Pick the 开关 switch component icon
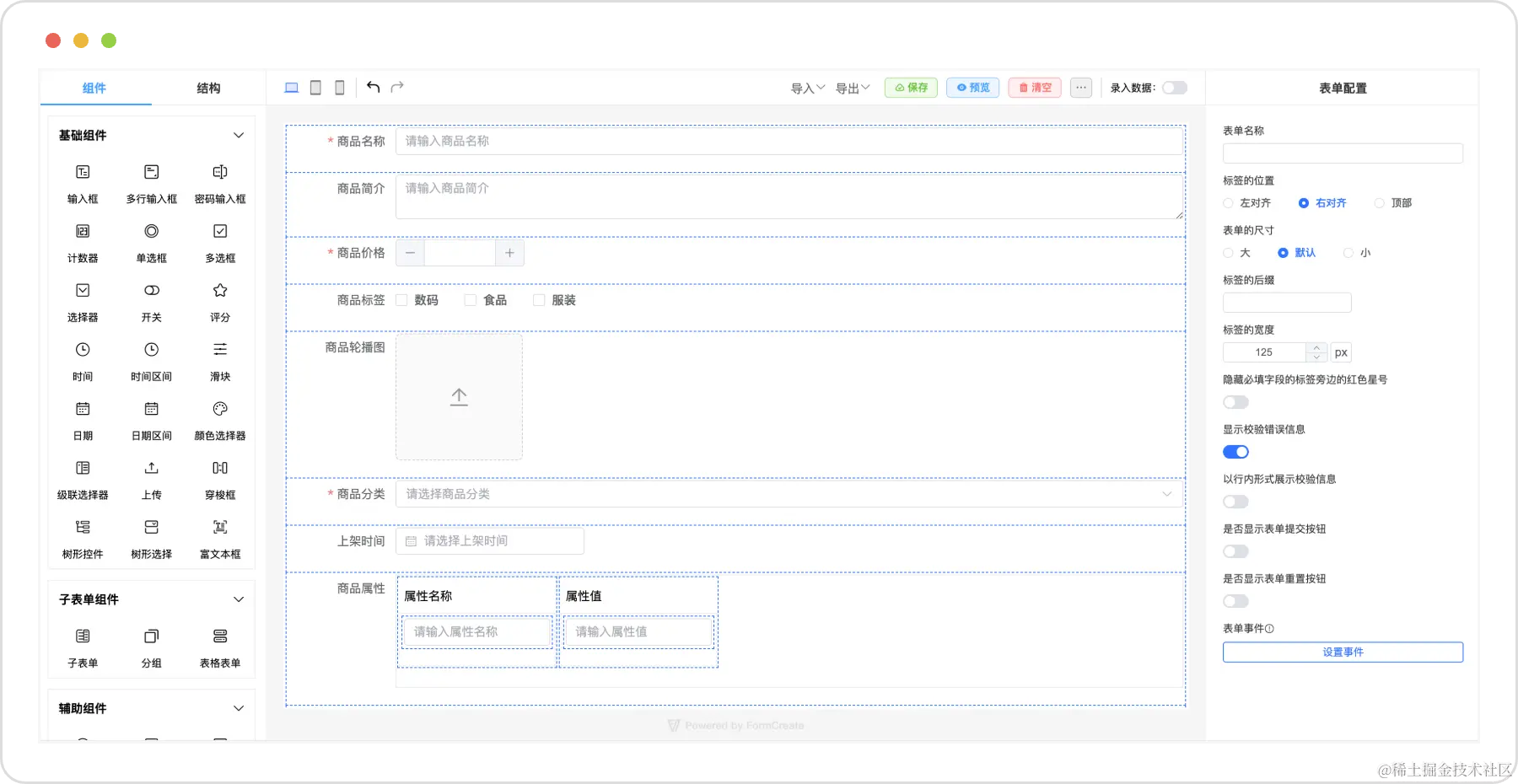The height and width of the screenshot is (784, 1518). pyautogui.click(x=152, y=290)
